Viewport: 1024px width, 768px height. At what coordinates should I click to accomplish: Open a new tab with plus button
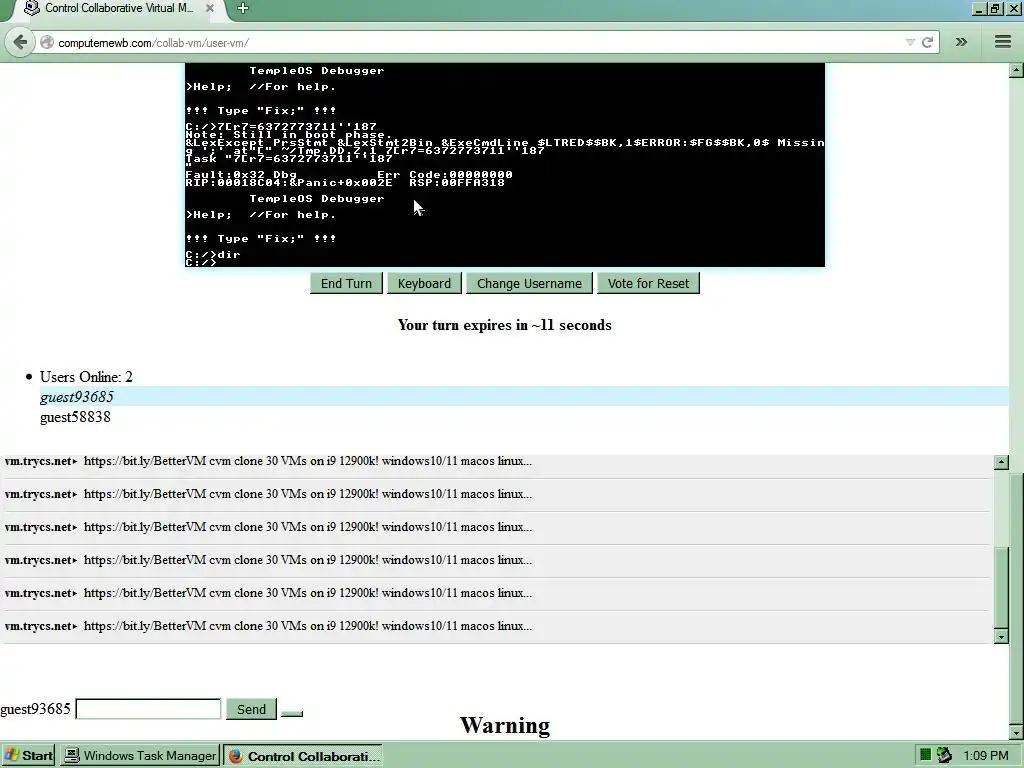click(243, 8)
